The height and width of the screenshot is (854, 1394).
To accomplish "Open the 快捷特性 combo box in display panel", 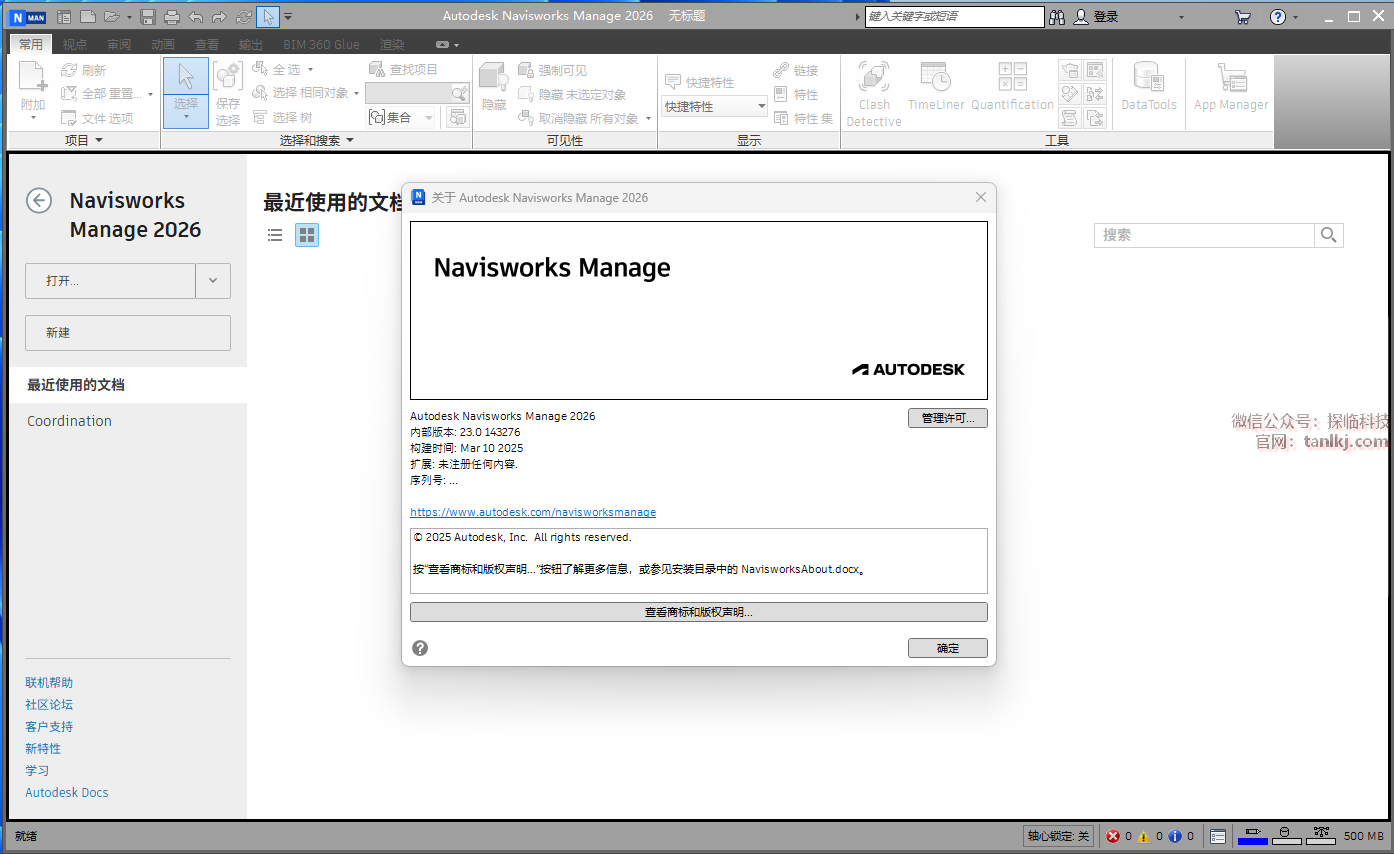I will (x=715, y=106).
